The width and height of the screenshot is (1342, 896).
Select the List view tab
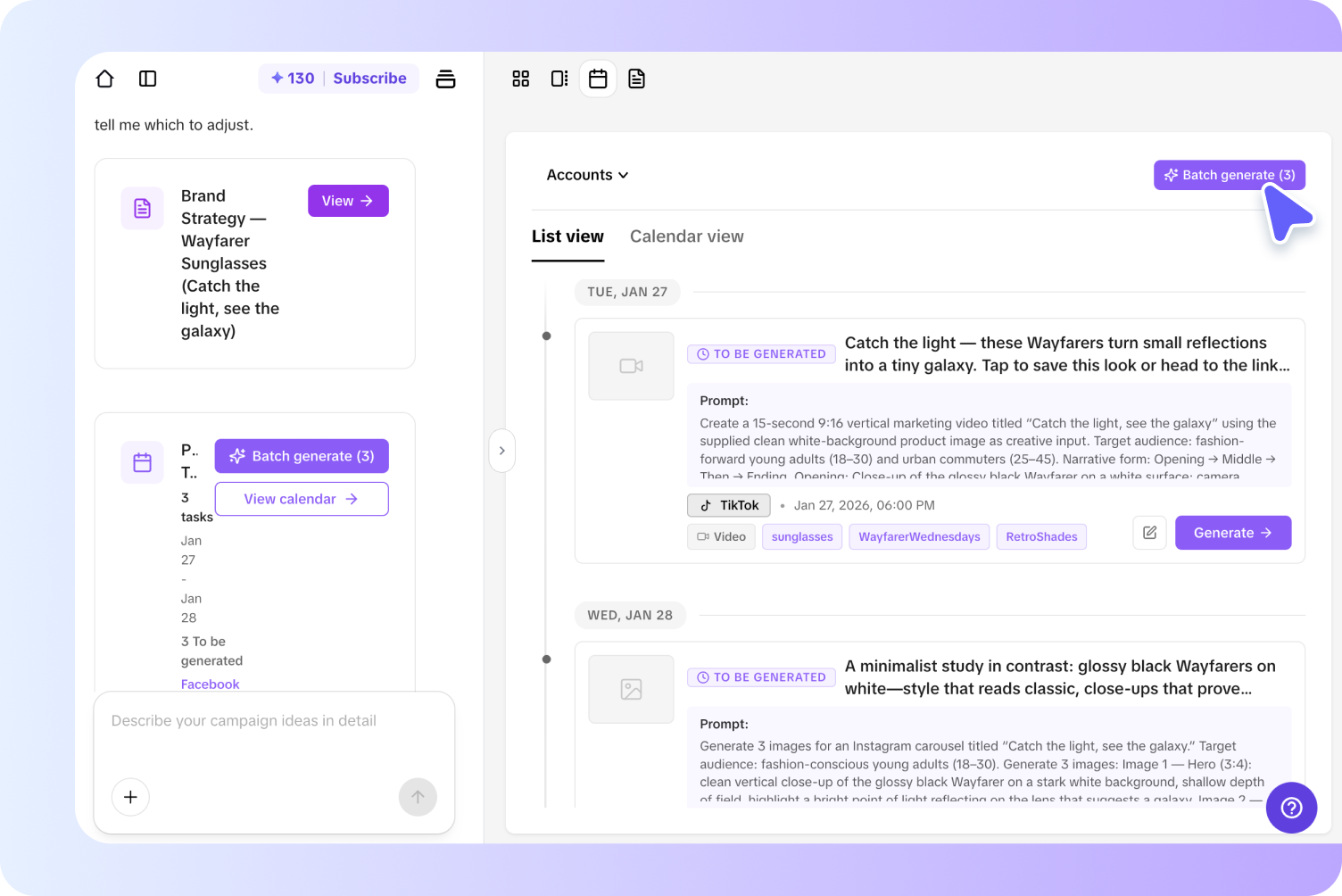click(x=567, y=236)
